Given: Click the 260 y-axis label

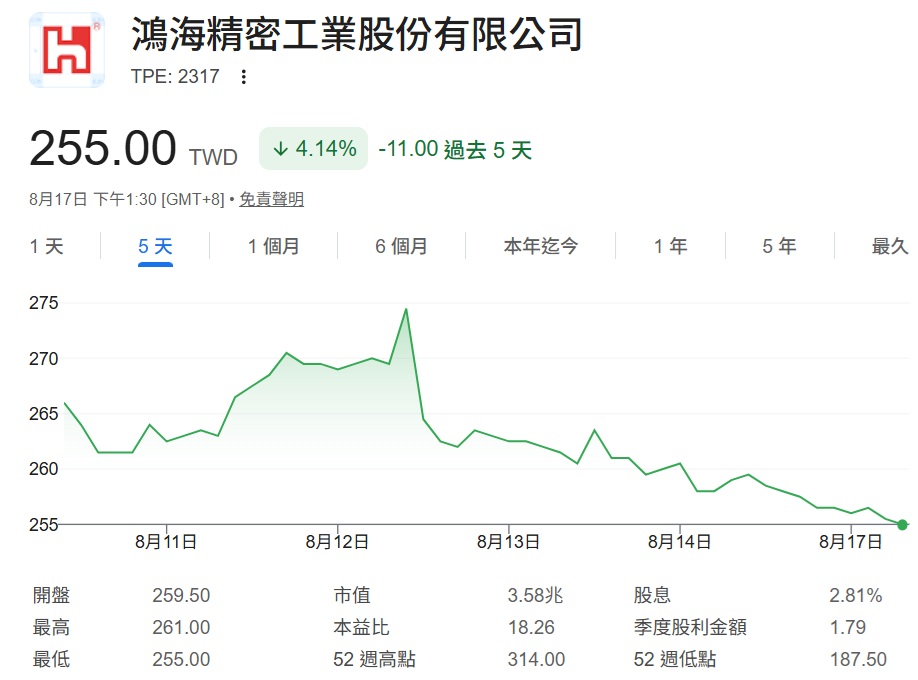Looking at the screenshot, I should [44, 469].
